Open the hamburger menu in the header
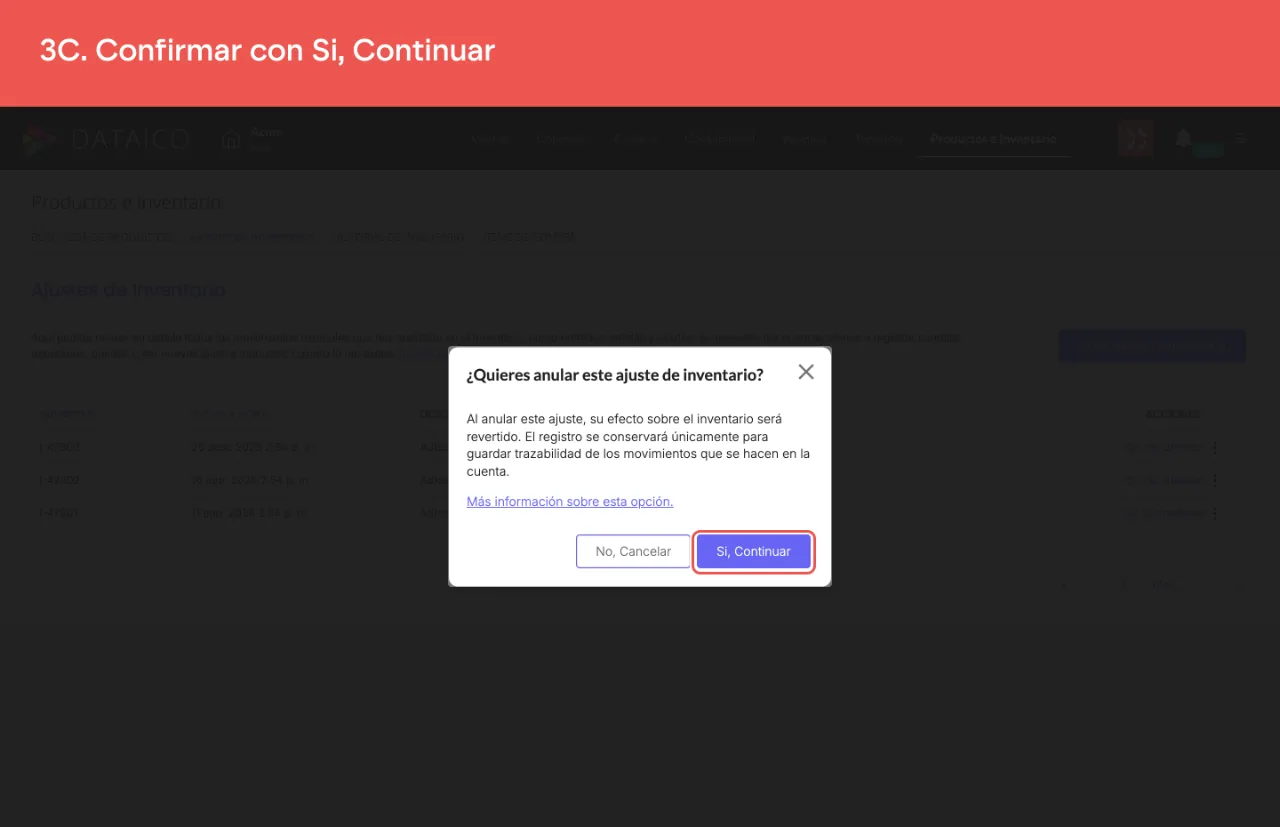Screen dimensions: 1280x827 (1241, 138)
